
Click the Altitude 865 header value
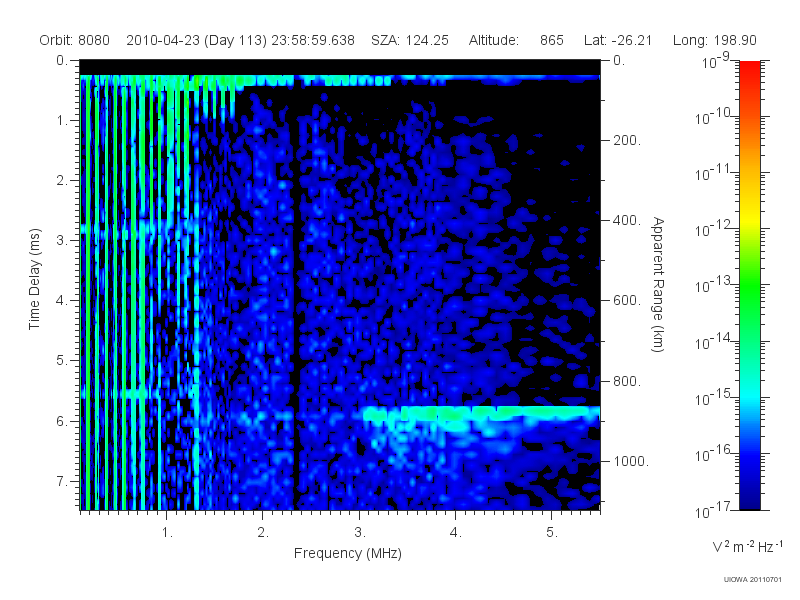coord(516,40)
